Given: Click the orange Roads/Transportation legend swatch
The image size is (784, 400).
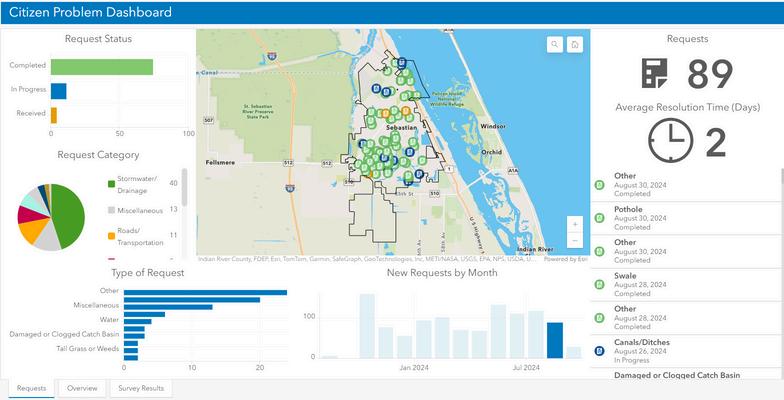Looking at the screenshot, I should point(111,236).
